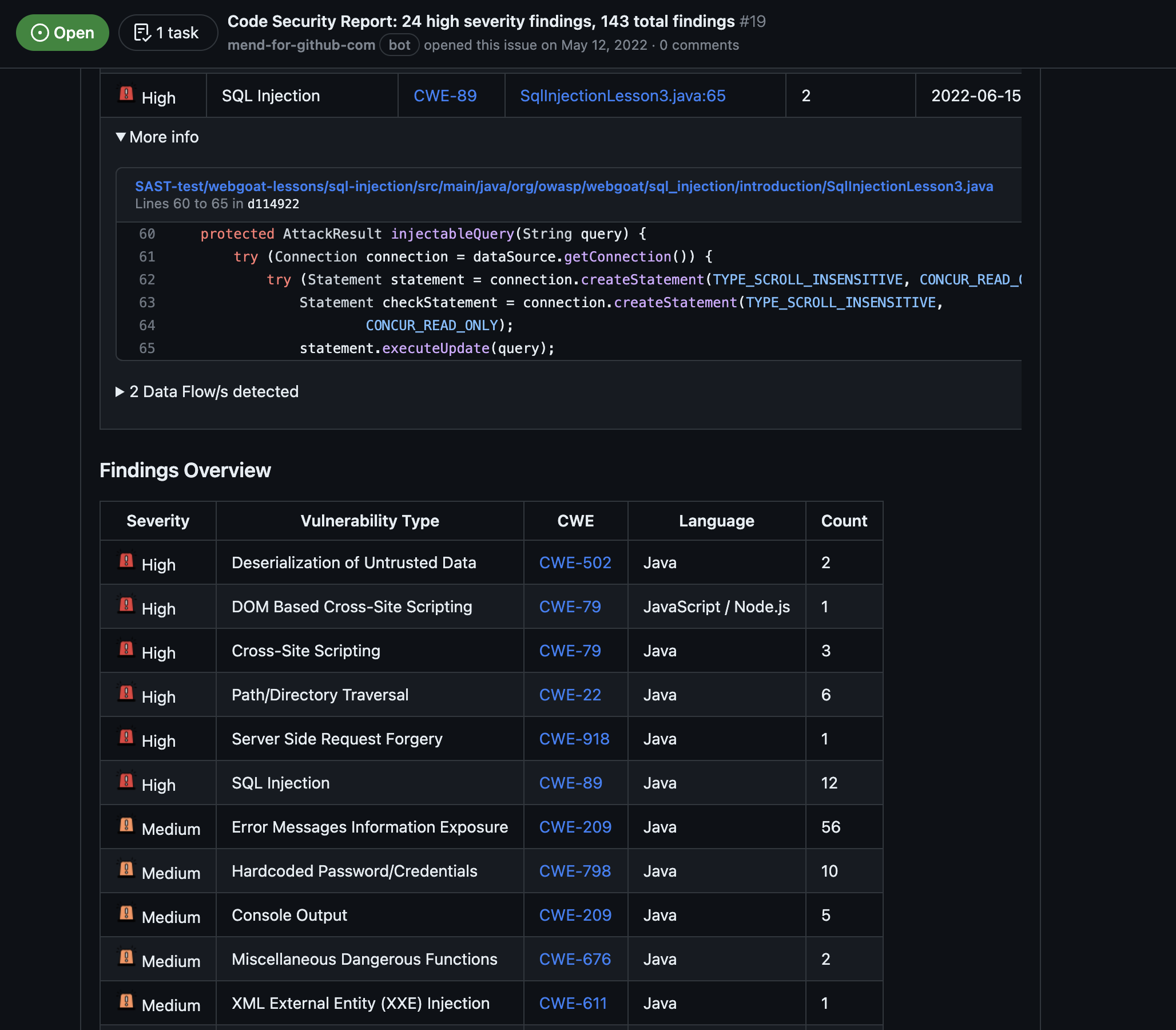Open the CWE-89 link in top findings row
This screenshot has width=1176, height=1030.
[444, 96]
